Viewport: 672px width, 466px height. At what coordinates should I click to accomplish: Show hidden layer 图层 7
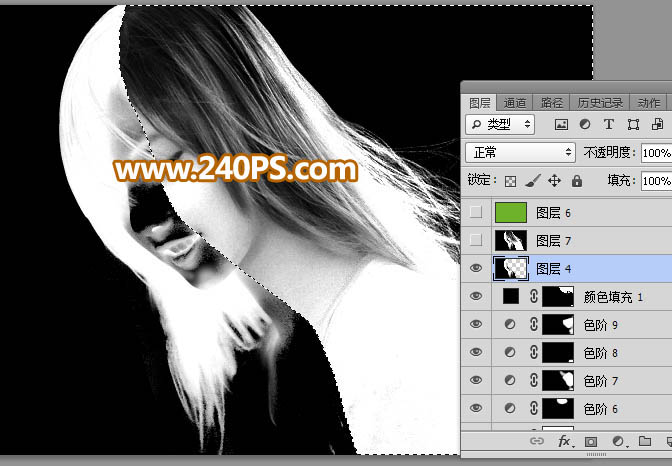(476, 240)
